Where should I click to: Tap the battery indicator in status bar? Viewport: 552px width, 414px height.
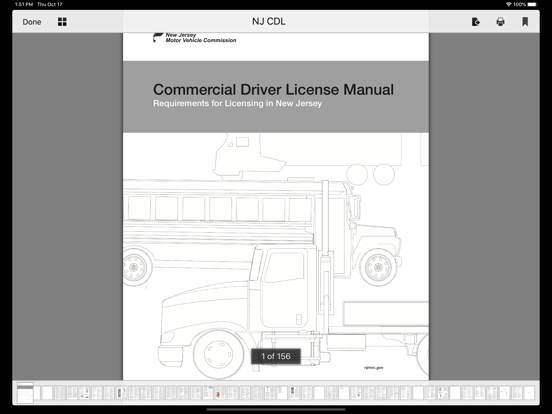click(x=532, y=4)
